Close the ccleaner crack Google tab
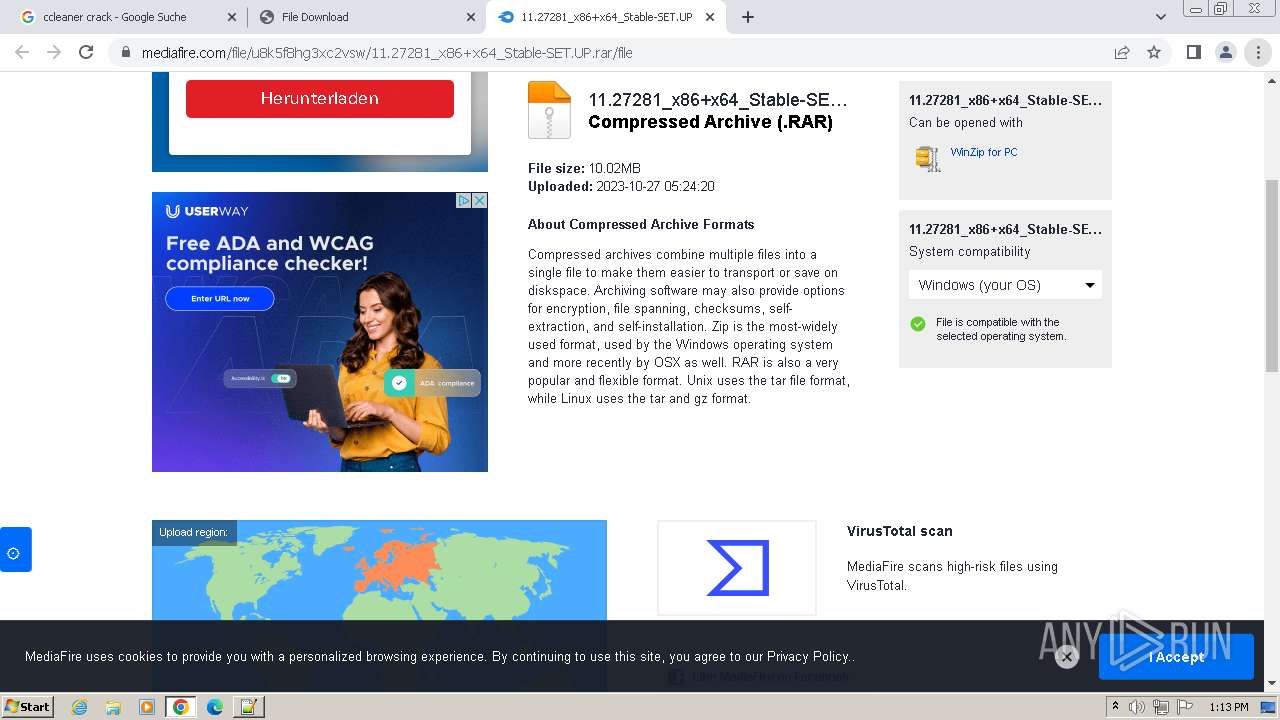Screen dimensions: 1280x720 [231, 17]
